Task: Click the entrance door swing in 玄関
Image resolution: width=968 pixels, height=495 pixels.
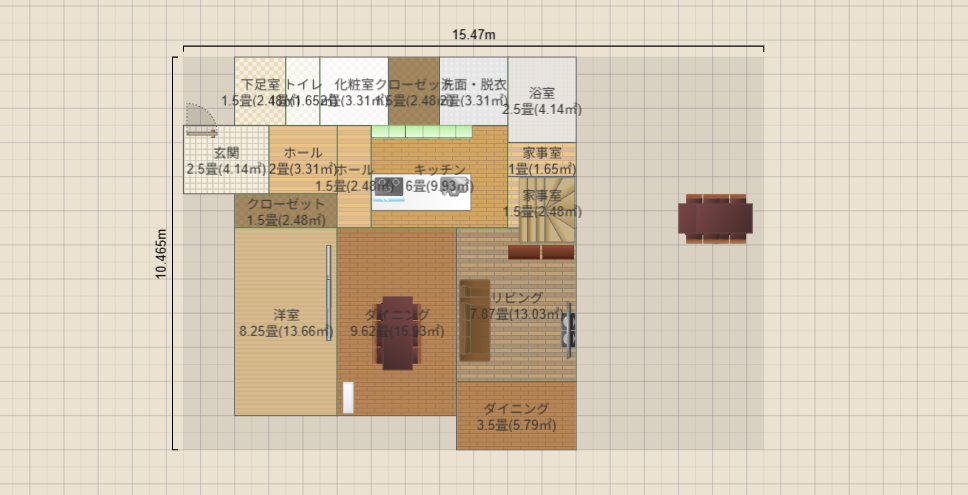Action: (201, 119)
